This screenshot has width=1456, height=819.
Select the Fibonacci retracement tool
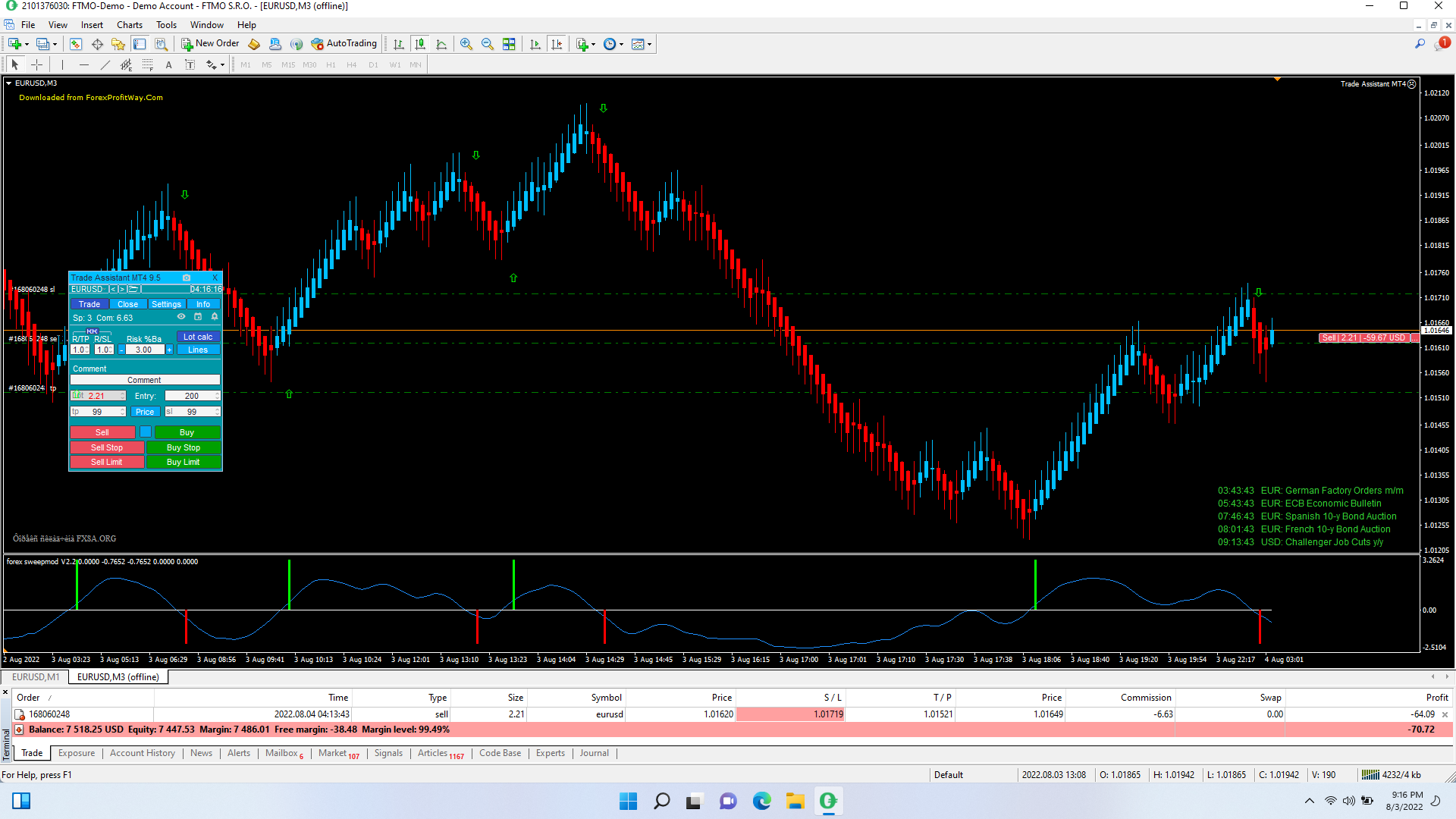coord(148,65)
